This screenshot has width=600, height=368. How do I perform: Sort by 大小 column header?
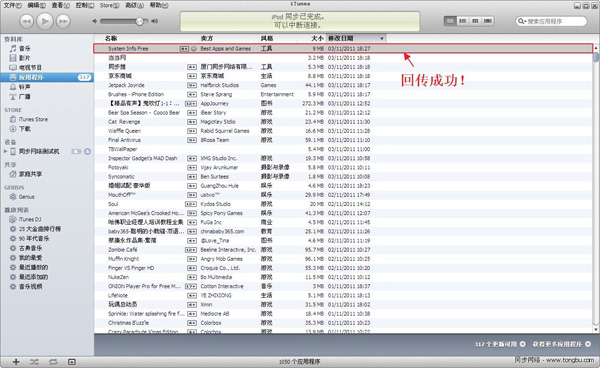pos(312,38)
